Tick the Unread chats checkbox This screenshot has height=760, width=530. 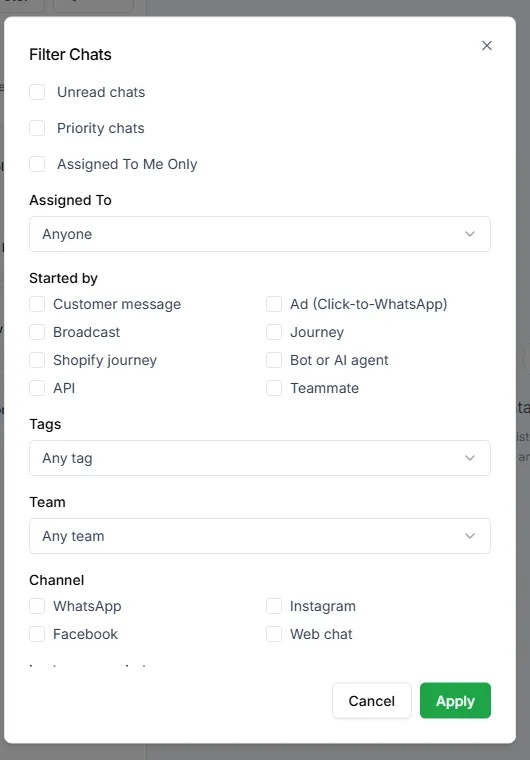[x=37, y=92]
